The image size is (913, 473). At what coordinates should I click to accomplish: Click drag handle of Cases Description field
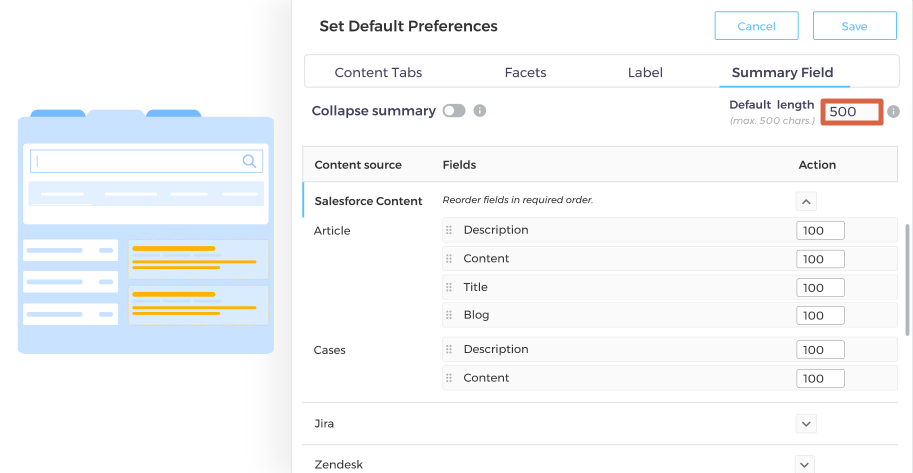(x=449, y=350)
